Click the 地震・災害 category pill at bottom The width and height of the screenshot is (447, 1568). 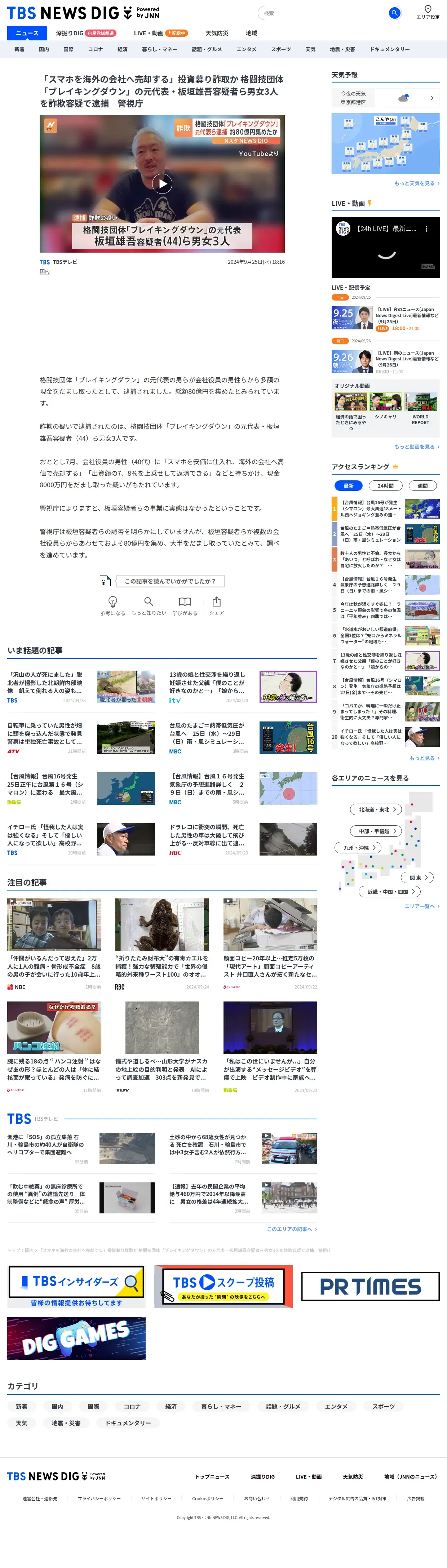click(66, 1423)
